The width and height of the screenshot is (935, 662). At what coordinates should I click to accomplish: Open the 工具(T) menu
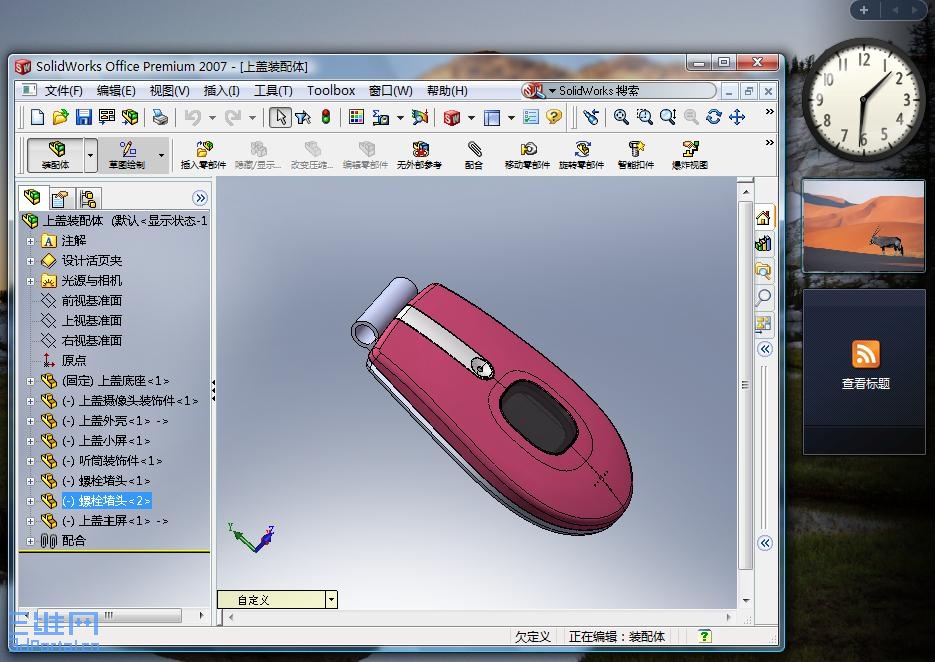[x=273, y=91]
